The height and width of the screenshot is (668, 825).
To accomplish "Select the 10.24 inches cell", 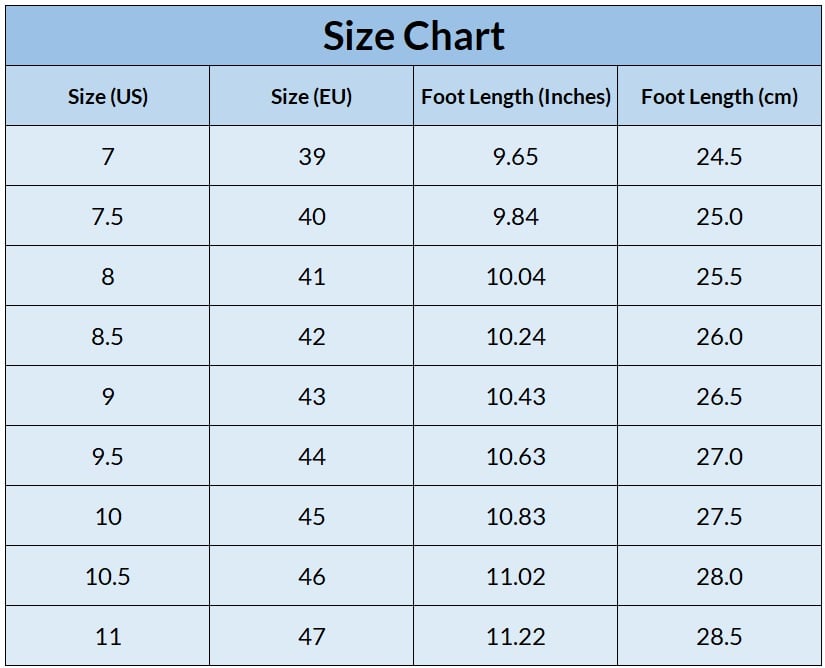I will point(516,337).
